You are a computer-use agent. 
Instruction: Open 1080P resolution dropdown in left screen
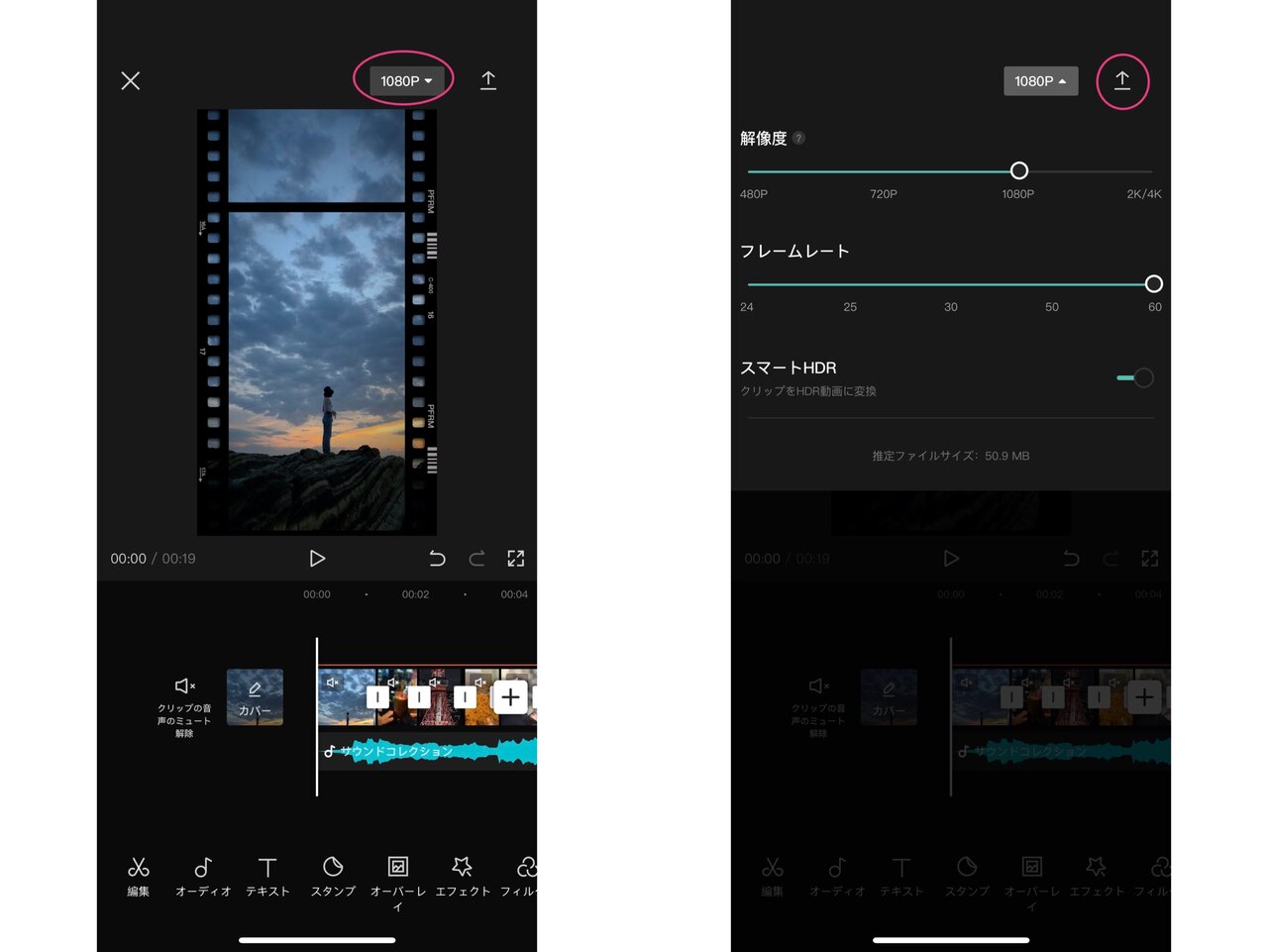pyautogui.click(x=406, y=80)
